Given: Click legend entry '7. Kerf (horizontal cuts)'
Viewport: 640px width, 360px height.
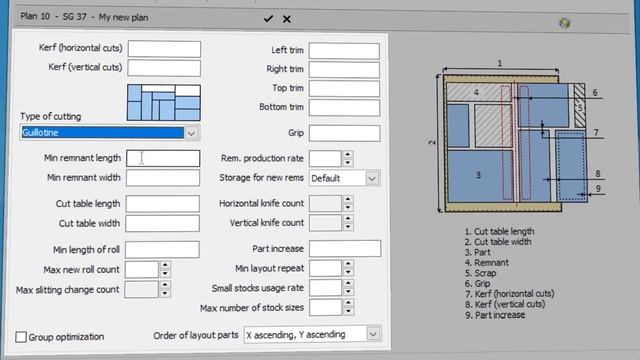Looking at the screenshot, I should click(x=509, y=294).
